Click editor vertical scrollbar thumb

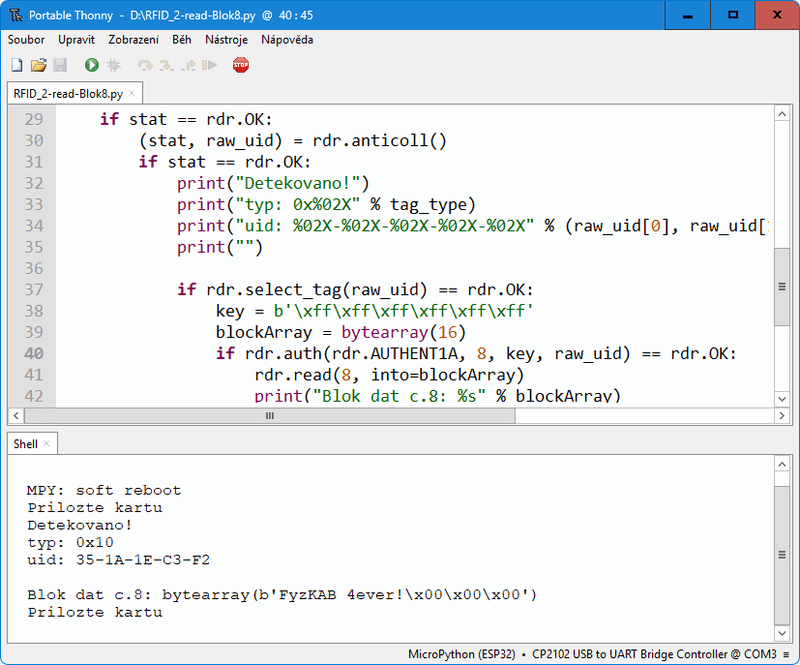click(782, 286)
